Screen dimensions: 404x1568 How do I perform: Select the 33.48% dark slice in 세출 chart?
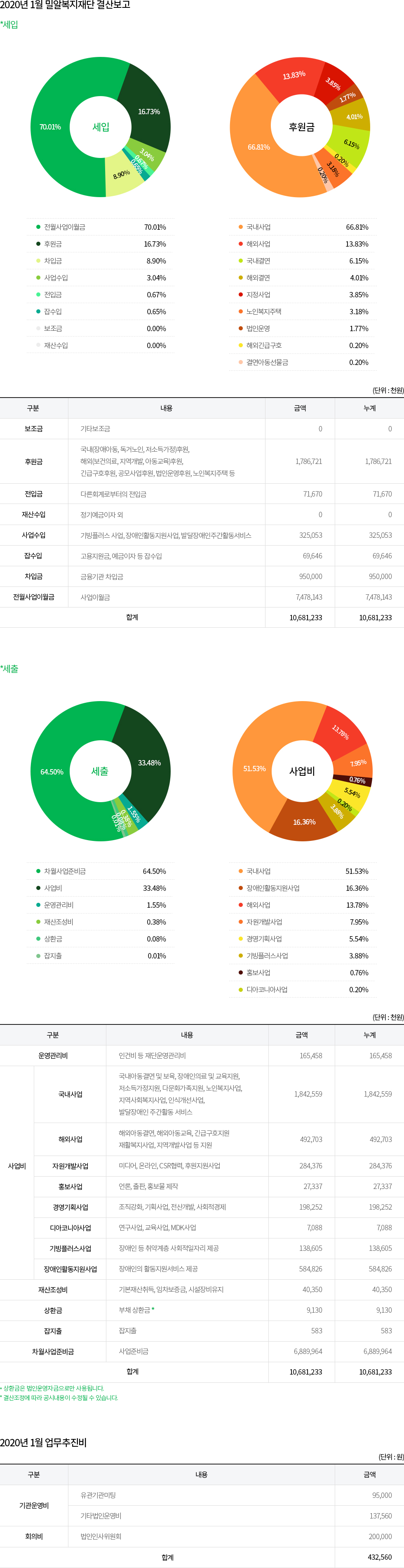(x=149, y=762)
